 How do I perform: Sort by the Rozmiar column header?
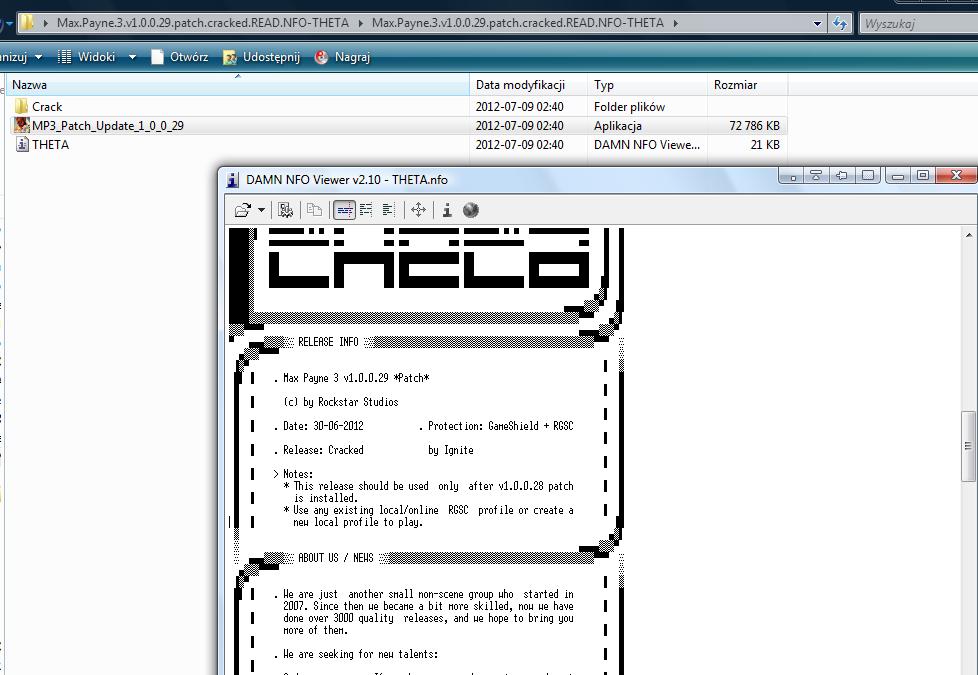click(x=747, y=85)
